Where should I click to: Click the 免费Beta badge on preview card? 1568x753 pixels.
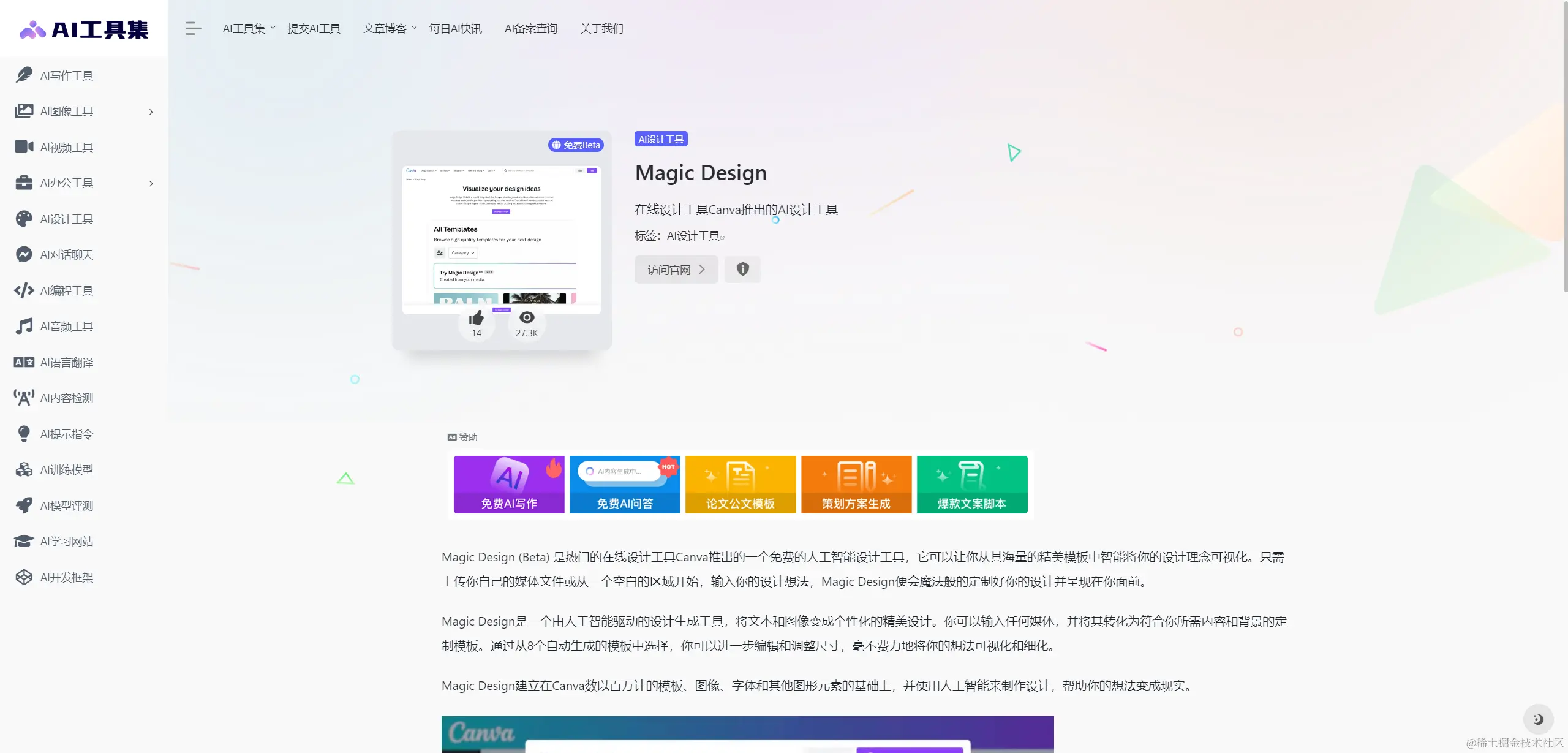576,145
